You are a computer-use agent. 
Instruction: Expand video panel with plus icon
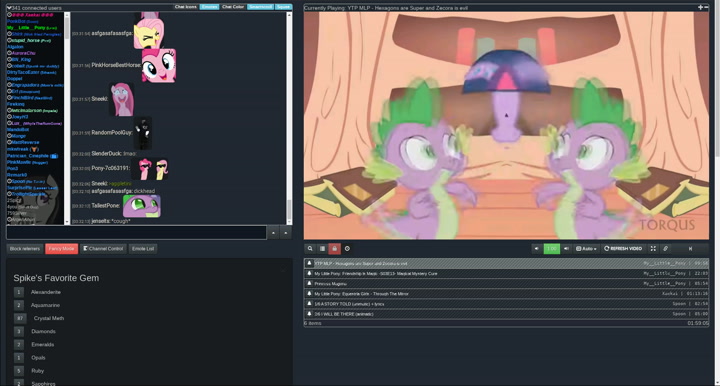pyautogui.click(x=700, y=7)
